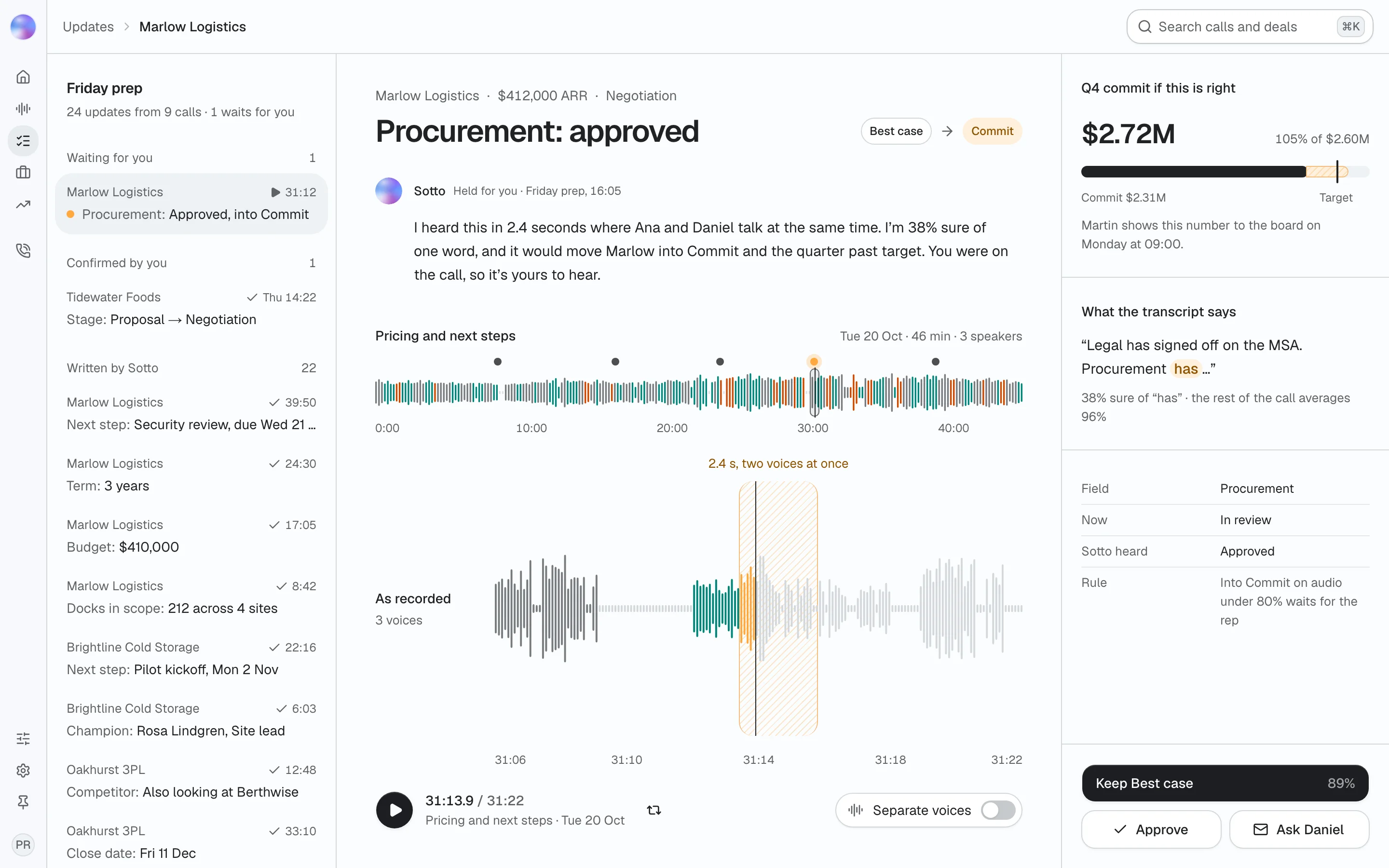Viewport: 1389px width, 868px height.
Task: Open the Home icon in sidebar
Action: (x=23, y=77)
